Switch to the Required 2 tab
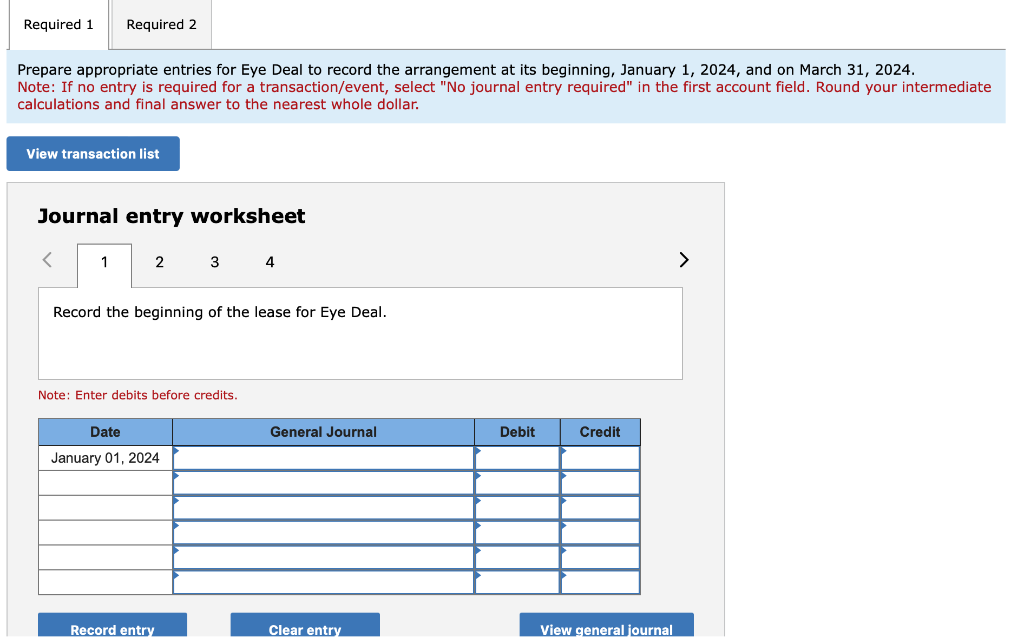This screenshot has height=644, width=1024. [x=160, y=24]
